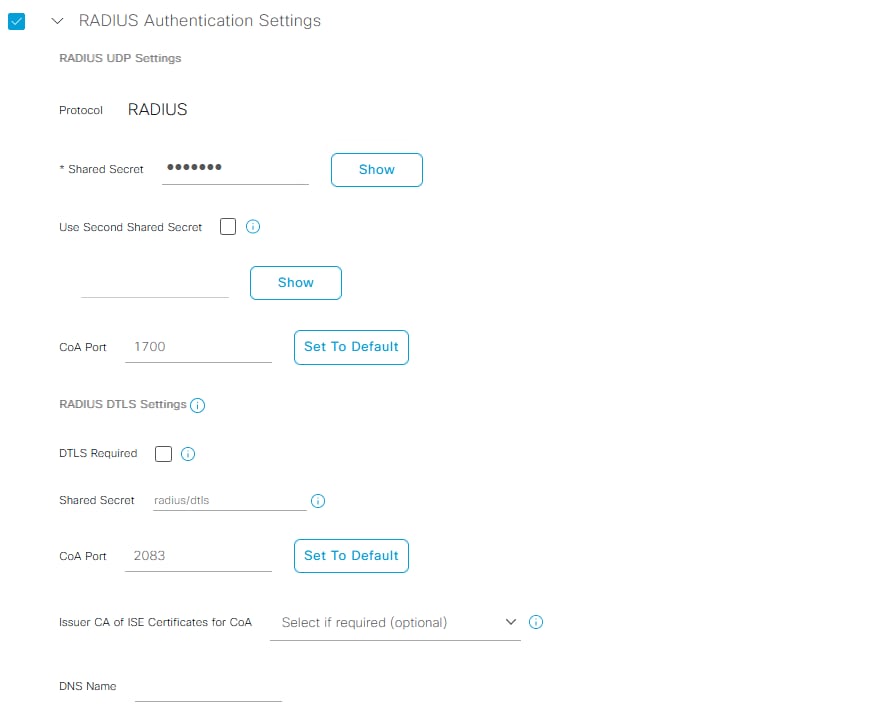Click info icon beside Use Second Shared Secret
Viewport: 883px width, 726px height.
click(253, 227)
